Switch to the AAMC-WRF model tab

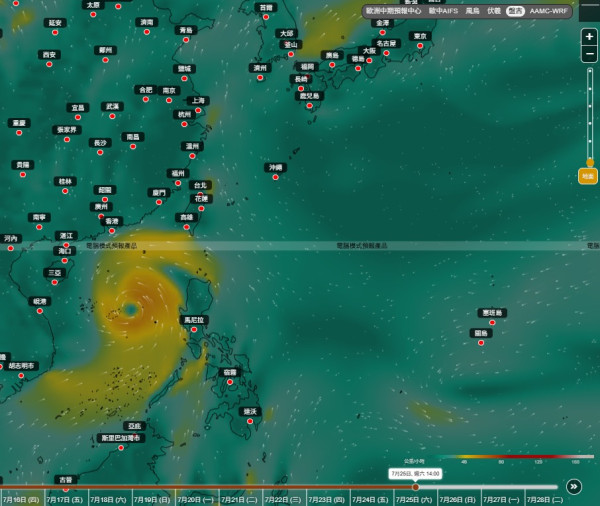(x=548, y=11)
